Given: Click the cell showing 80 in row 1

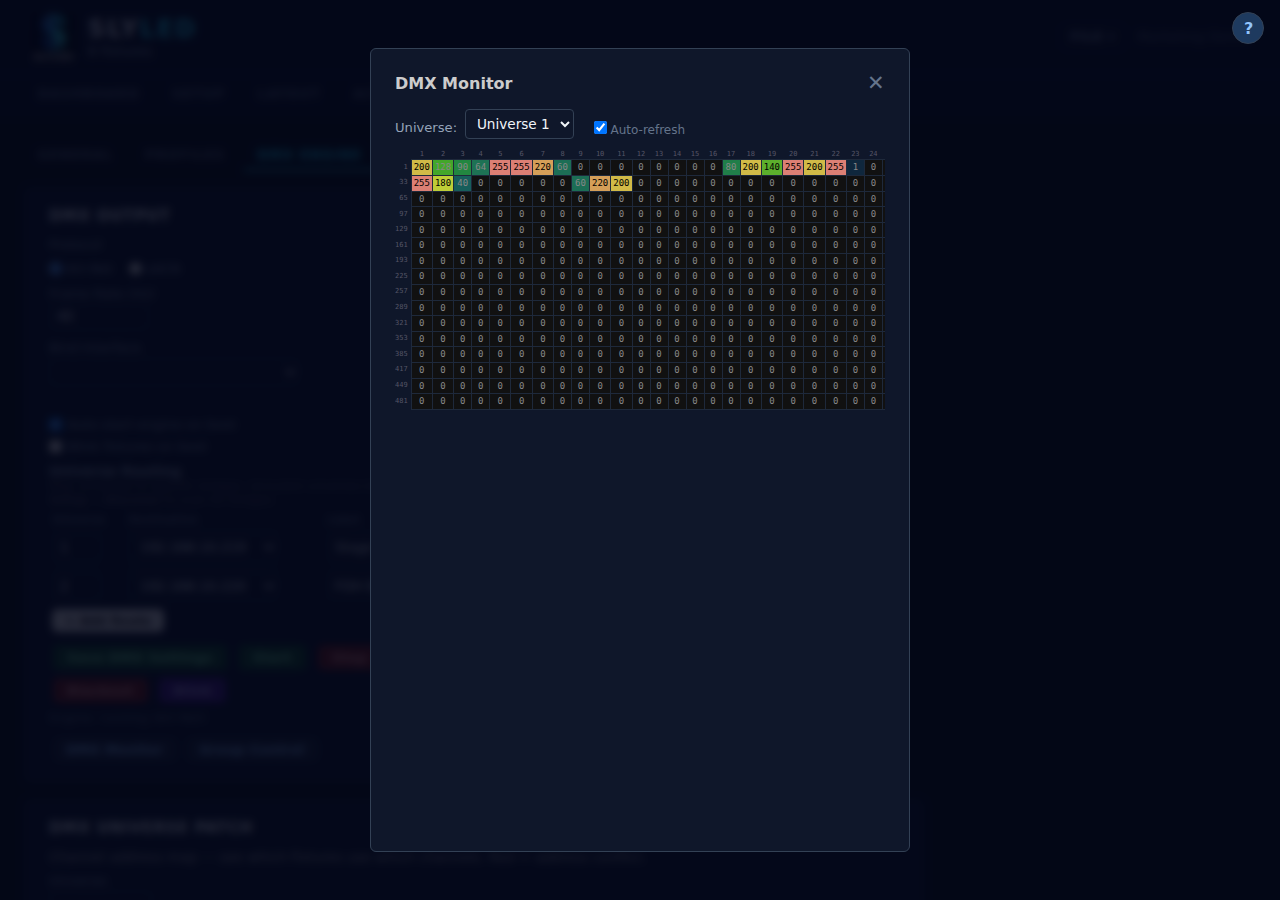Looking at the screenshot, I should click(x=731, y=168).
